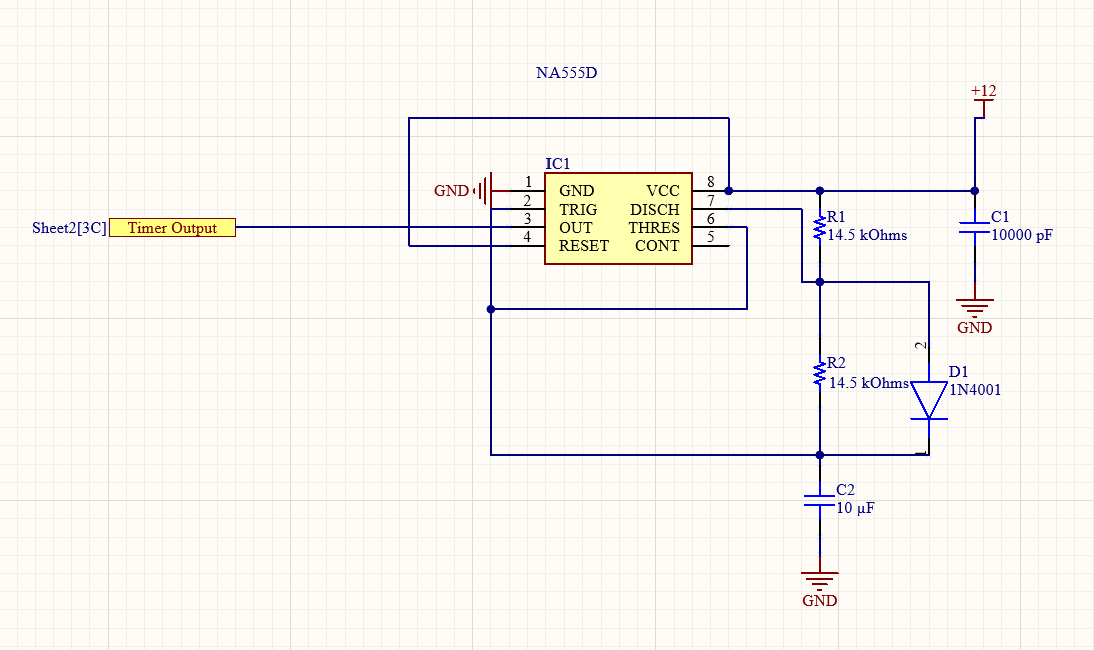Select the C1 capacitor symbol

[975, 227]
